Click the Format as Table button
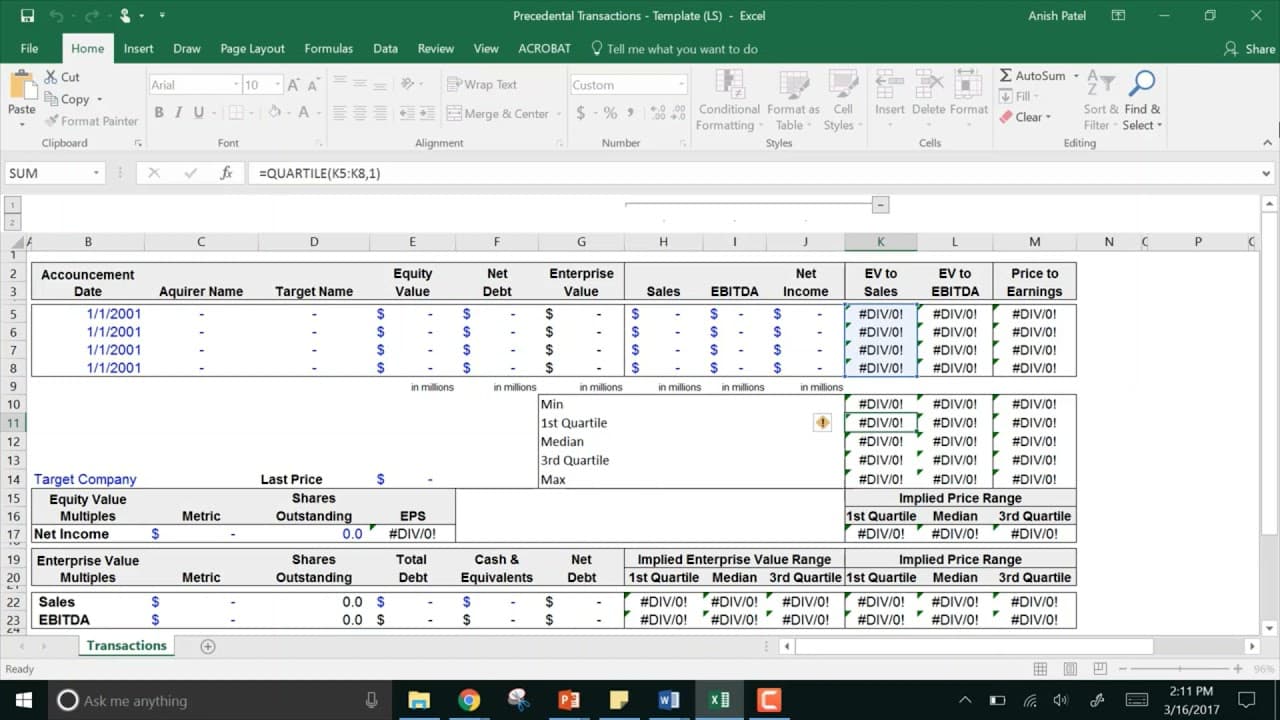The height and width of the screenshot is (720, 1280). [793, 101]
